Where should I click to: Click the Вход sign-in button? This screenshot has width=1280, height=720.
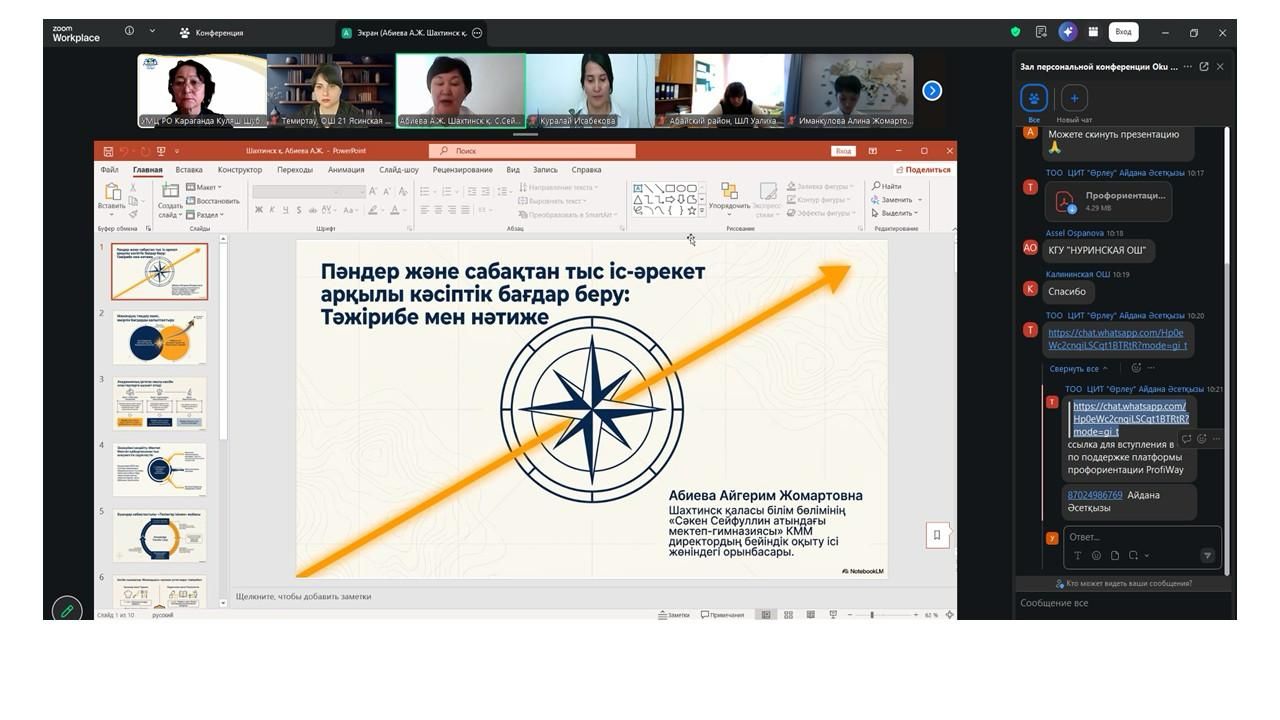1123,32
